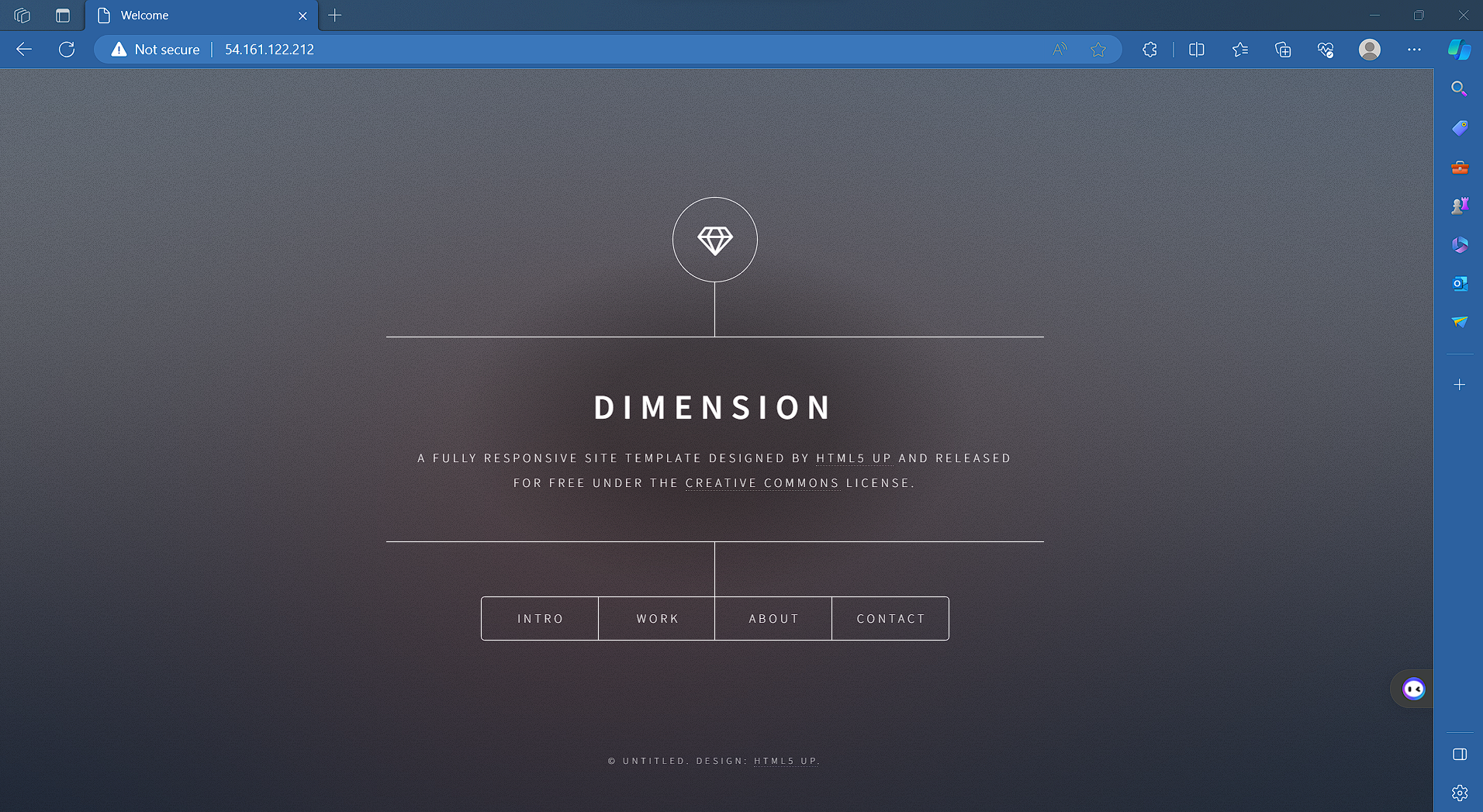Viewport: 1483px width, 812px height.
Task: Open a new tab with plus button
Action: point(335,16)
